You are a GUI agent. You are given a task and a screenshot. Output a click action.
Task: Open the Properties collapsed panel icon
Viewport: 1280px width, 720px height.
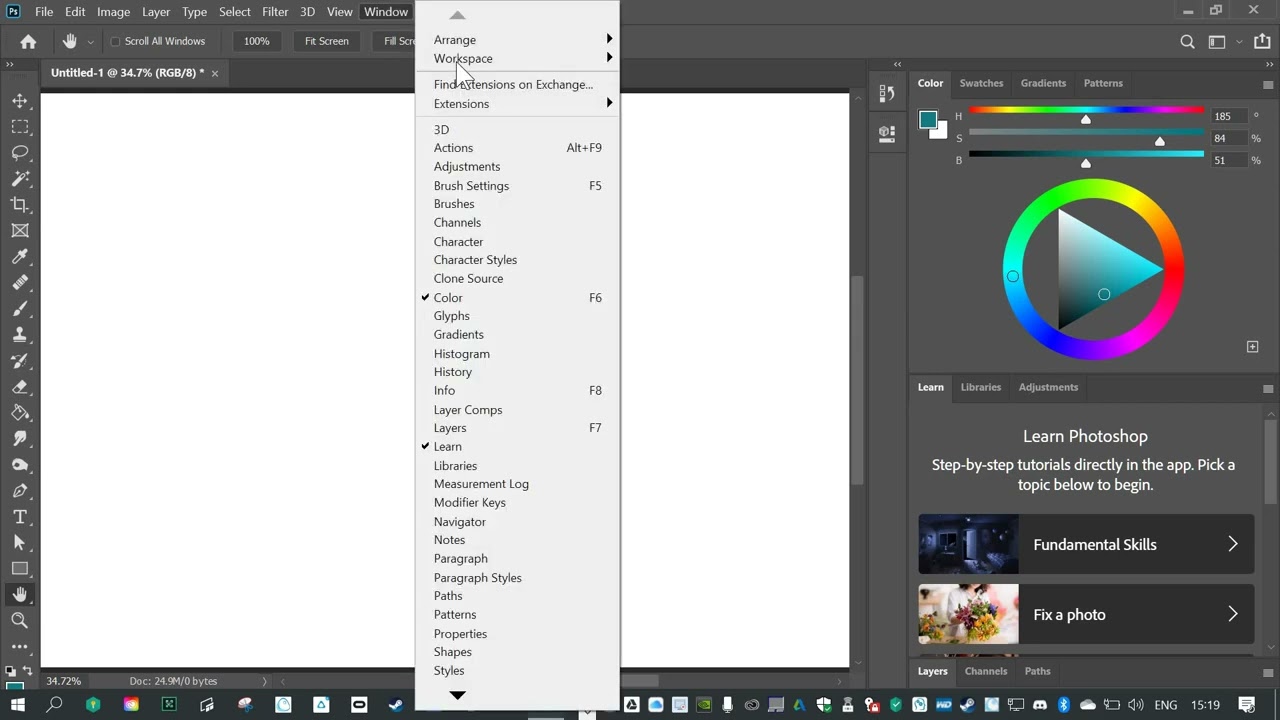886,133
